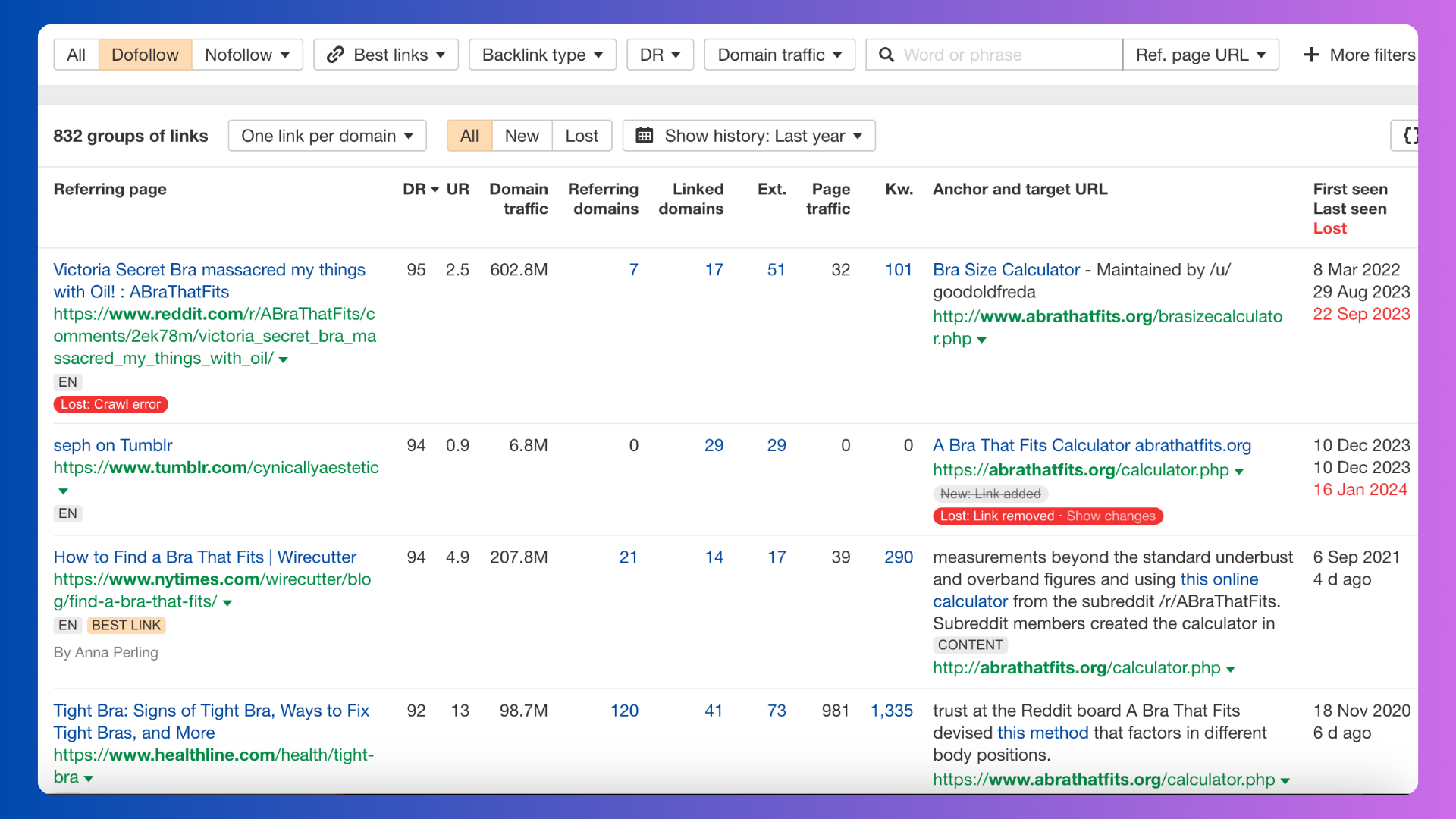Open A Bra That Fits Calculator anchor
The height and width of the screenshot is (819, 1456).
pyautogui.click(x=1092, y=446)
